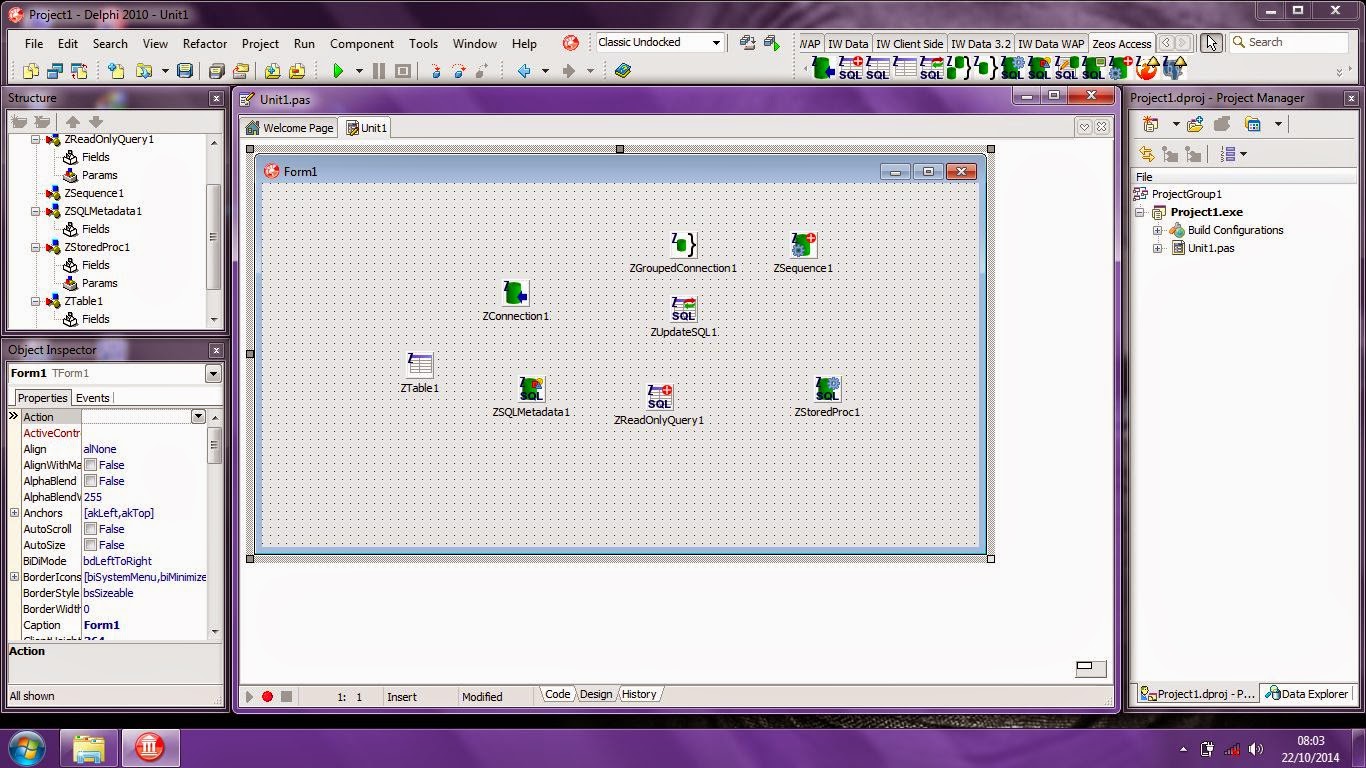Screen dimensions: 1366x768
Task: Open the Refactor menu
Action: point(205,43)
